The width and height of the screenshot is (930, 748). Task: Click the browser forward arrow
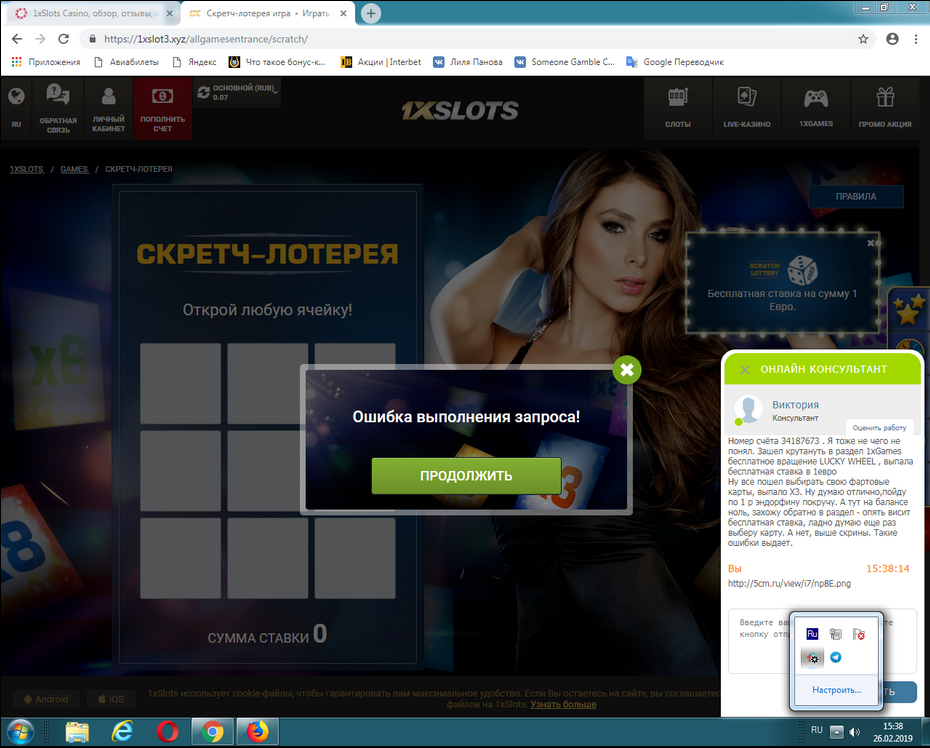(x=40, y=39)
